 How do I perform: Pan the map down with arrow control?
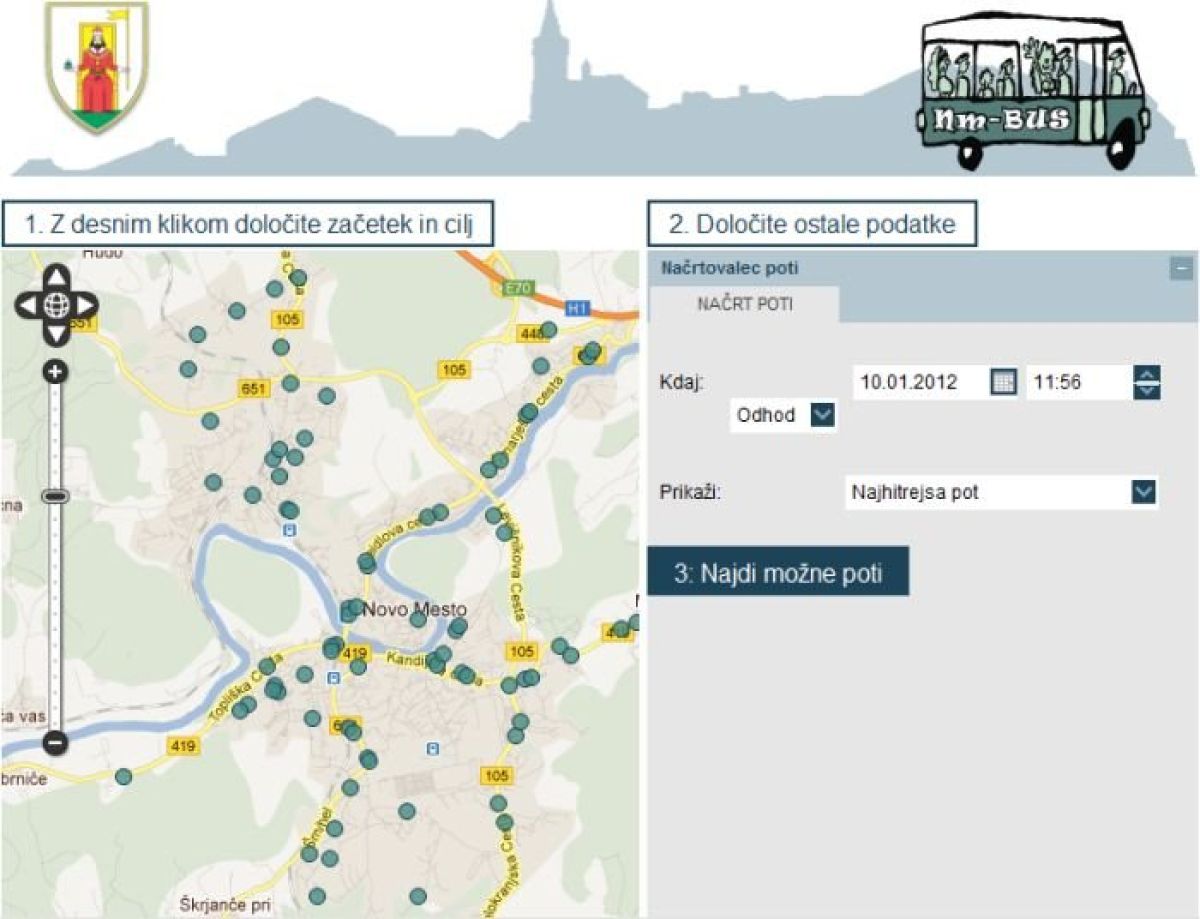[57, 334]
